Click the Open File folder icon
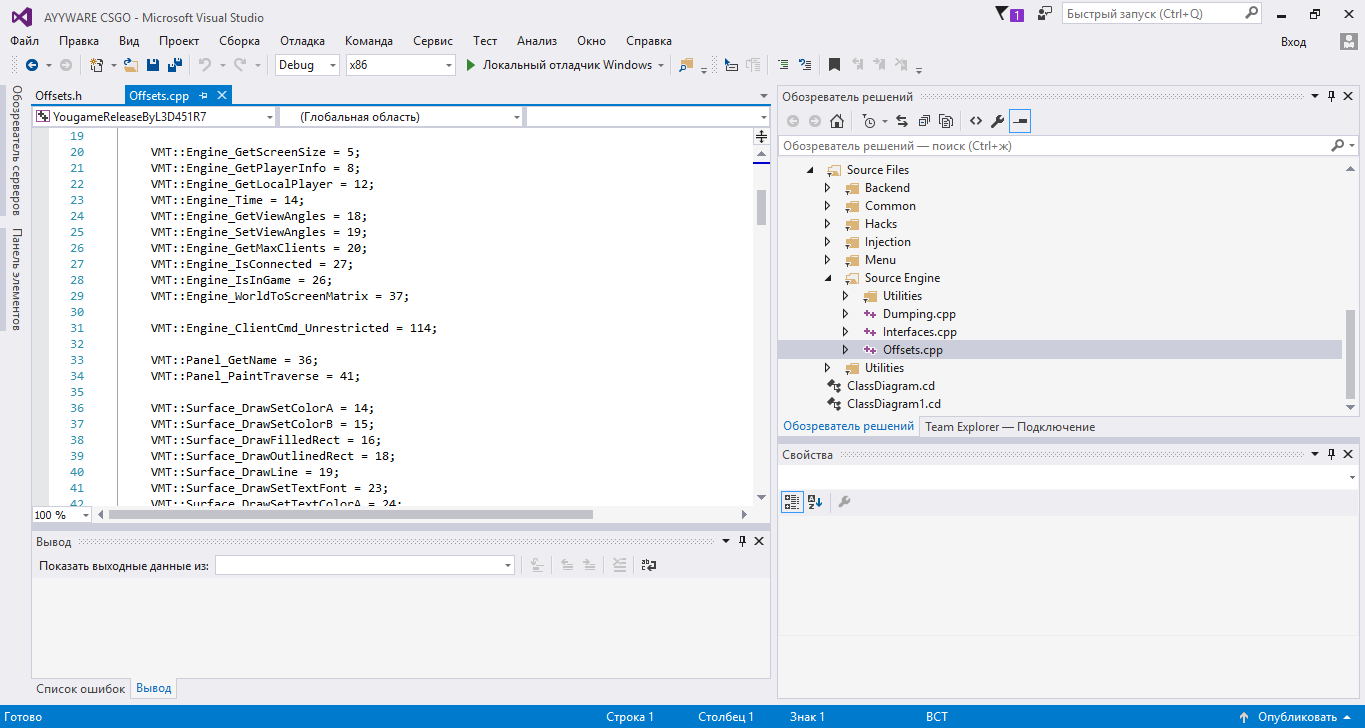1365x728 pixels. coord(130,65)
